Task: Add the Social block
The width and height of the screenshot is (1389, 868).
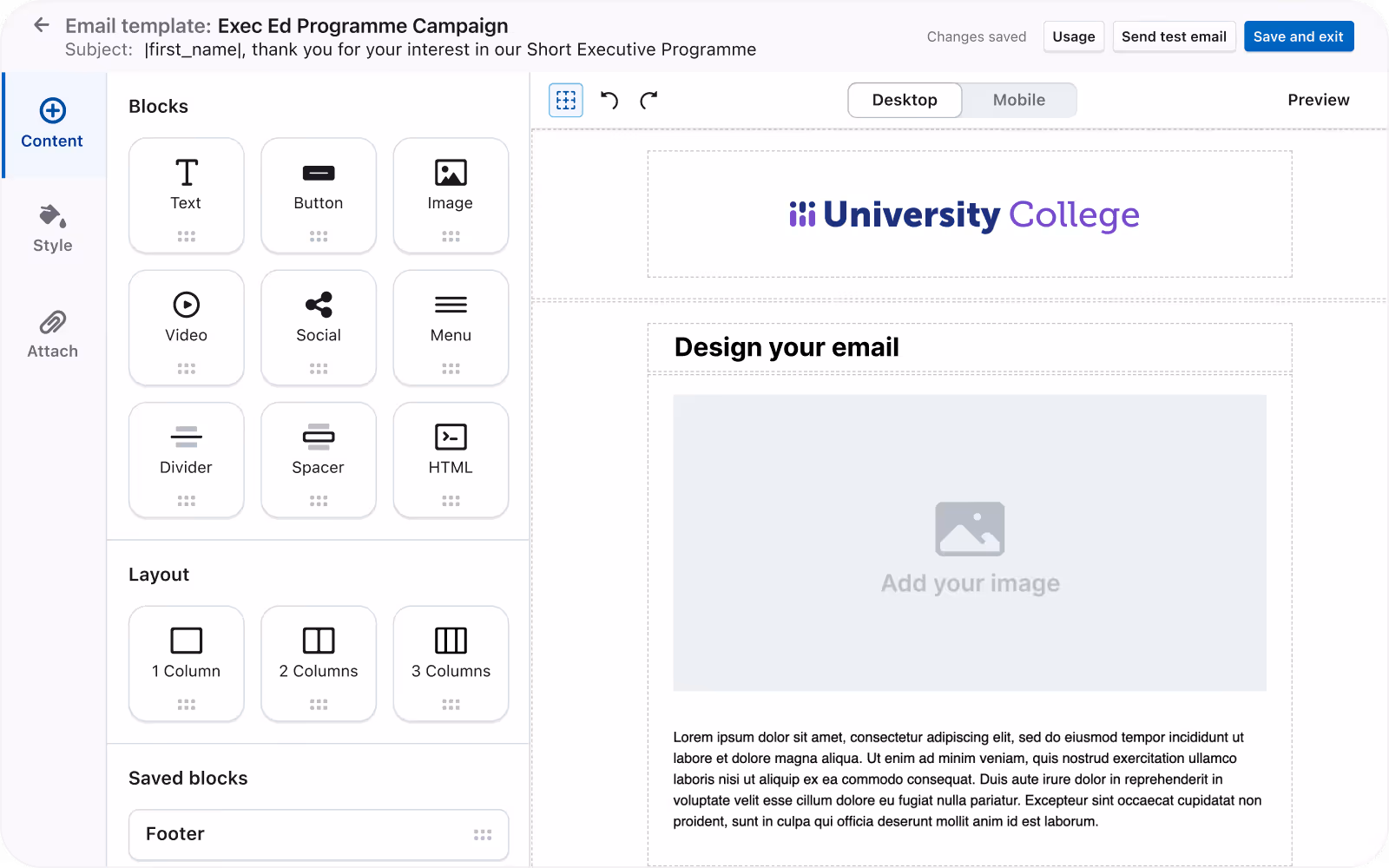Action: 319,327
